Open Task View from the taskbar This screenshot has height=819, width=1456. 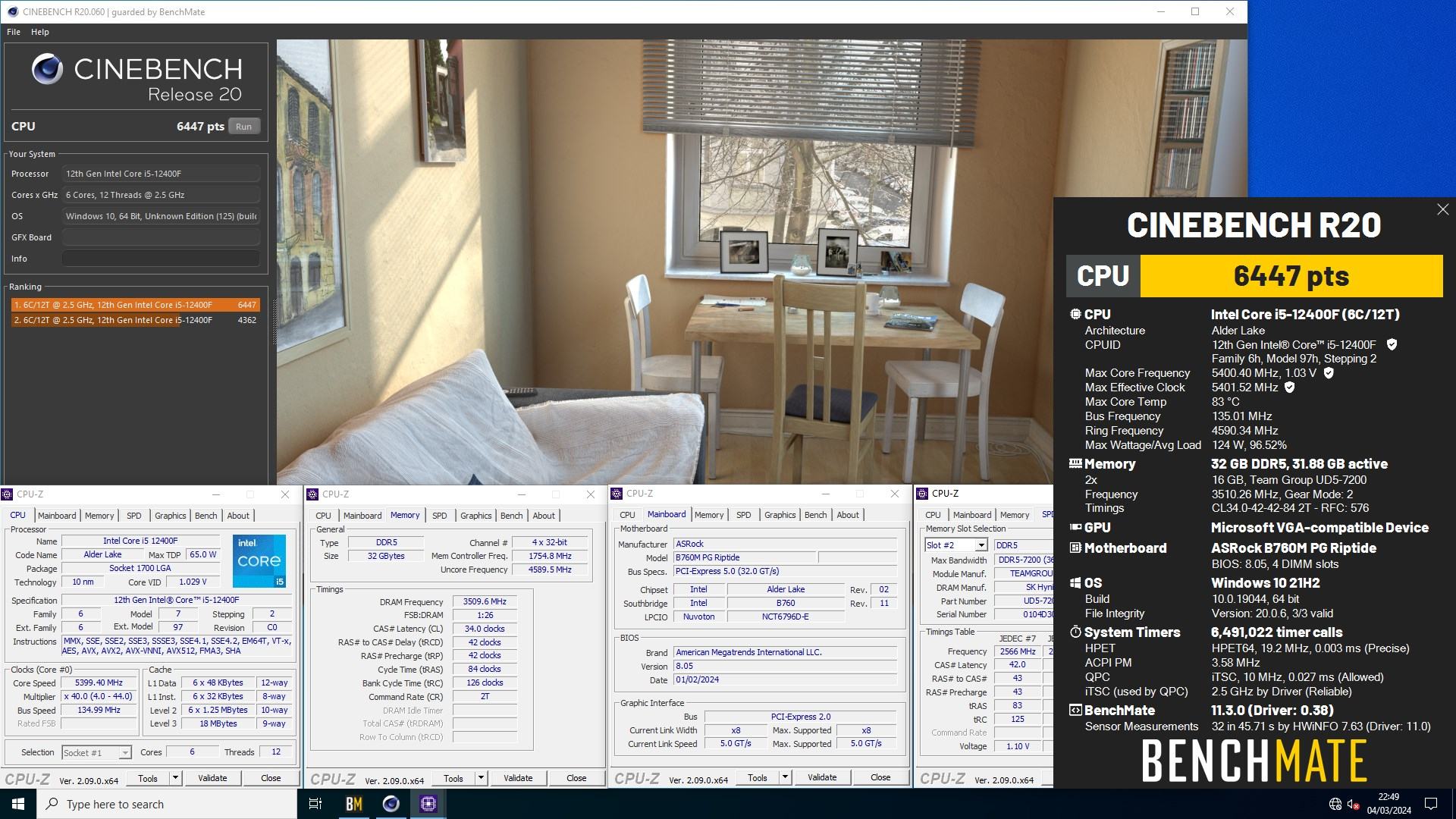pos(315,804)
